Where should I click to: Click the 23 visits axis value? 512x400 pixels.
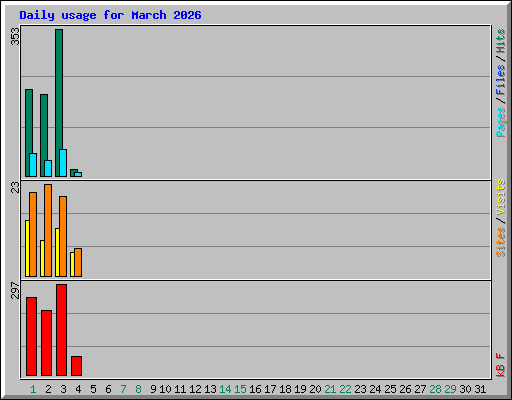coord(15,187)
